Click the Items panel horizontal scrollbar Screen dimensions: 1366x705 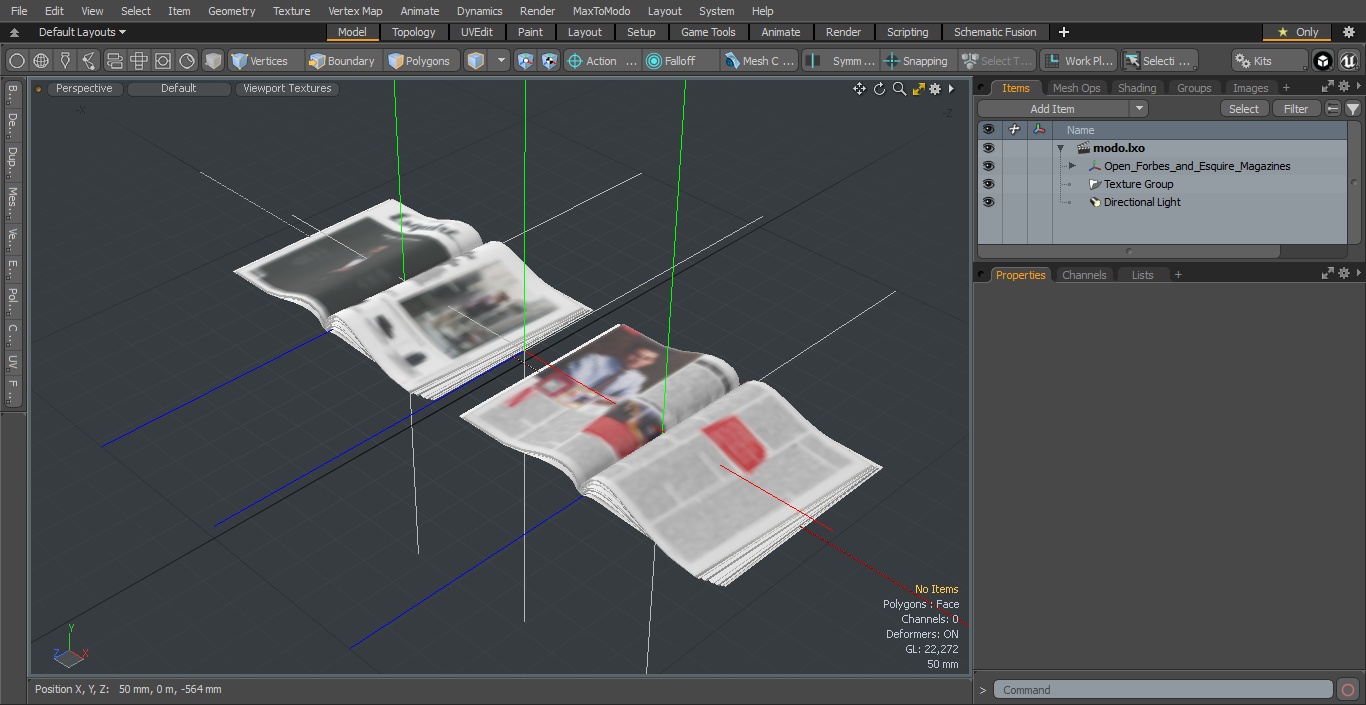[1130, 251]
